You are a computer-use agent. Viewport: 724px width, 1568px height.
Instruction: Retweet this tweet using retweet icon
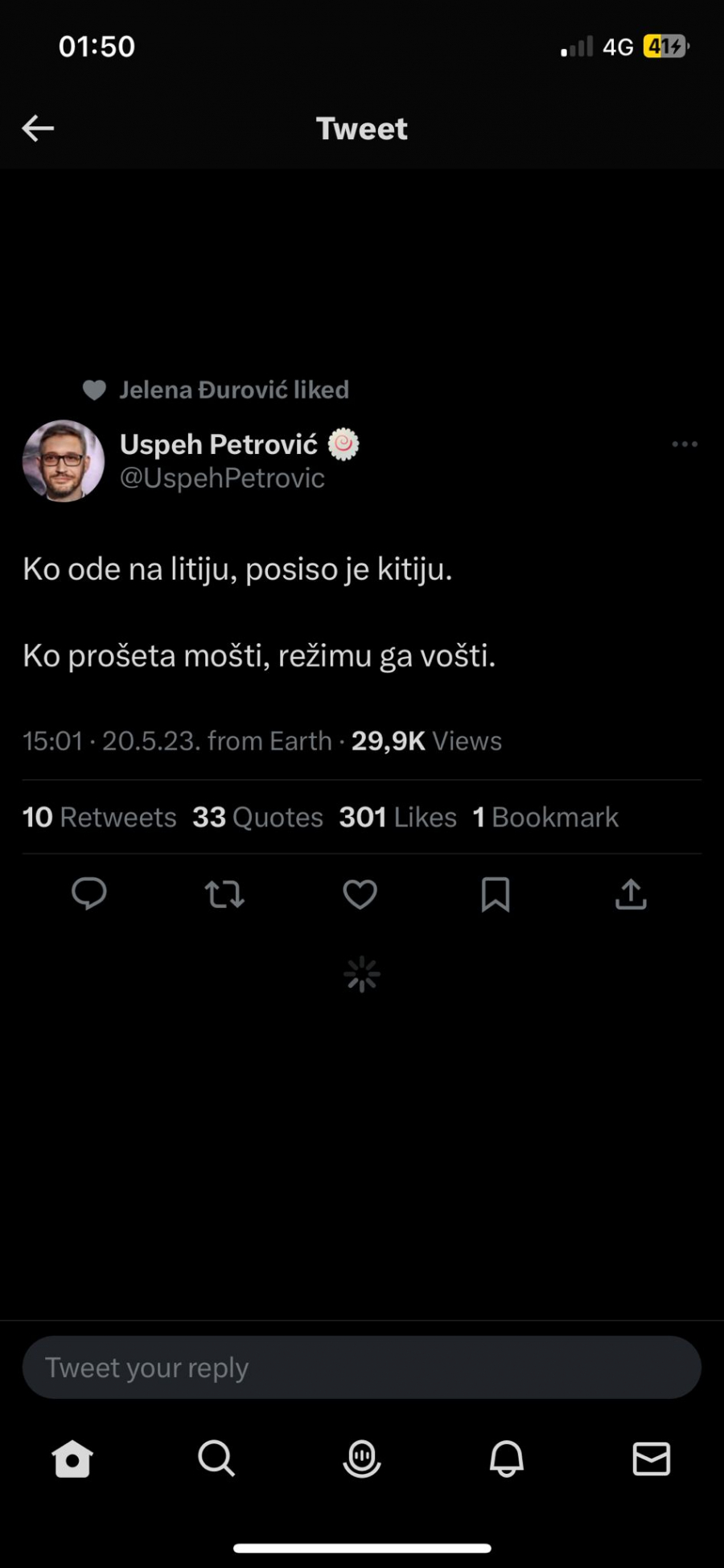(x=225, y=893)
